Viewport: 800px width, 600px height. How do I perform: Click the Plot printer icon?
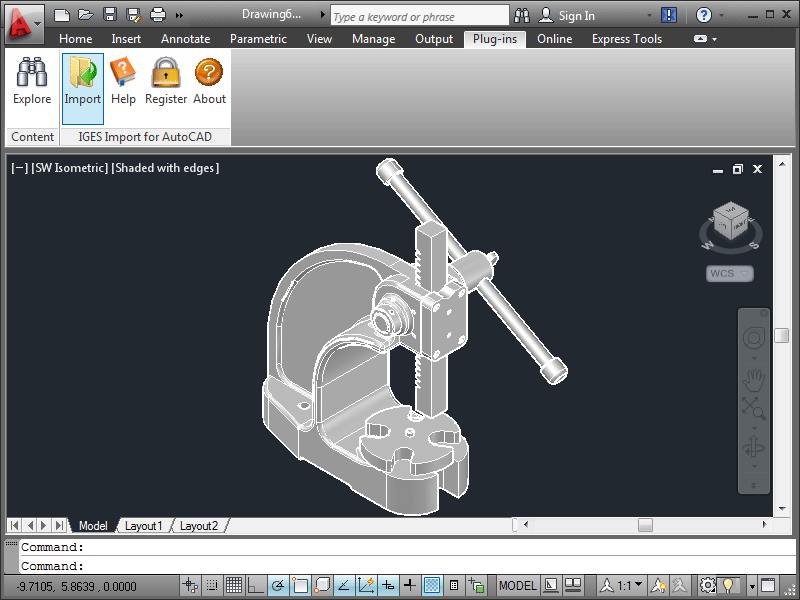pyautogui.click(x=158, y=14)
